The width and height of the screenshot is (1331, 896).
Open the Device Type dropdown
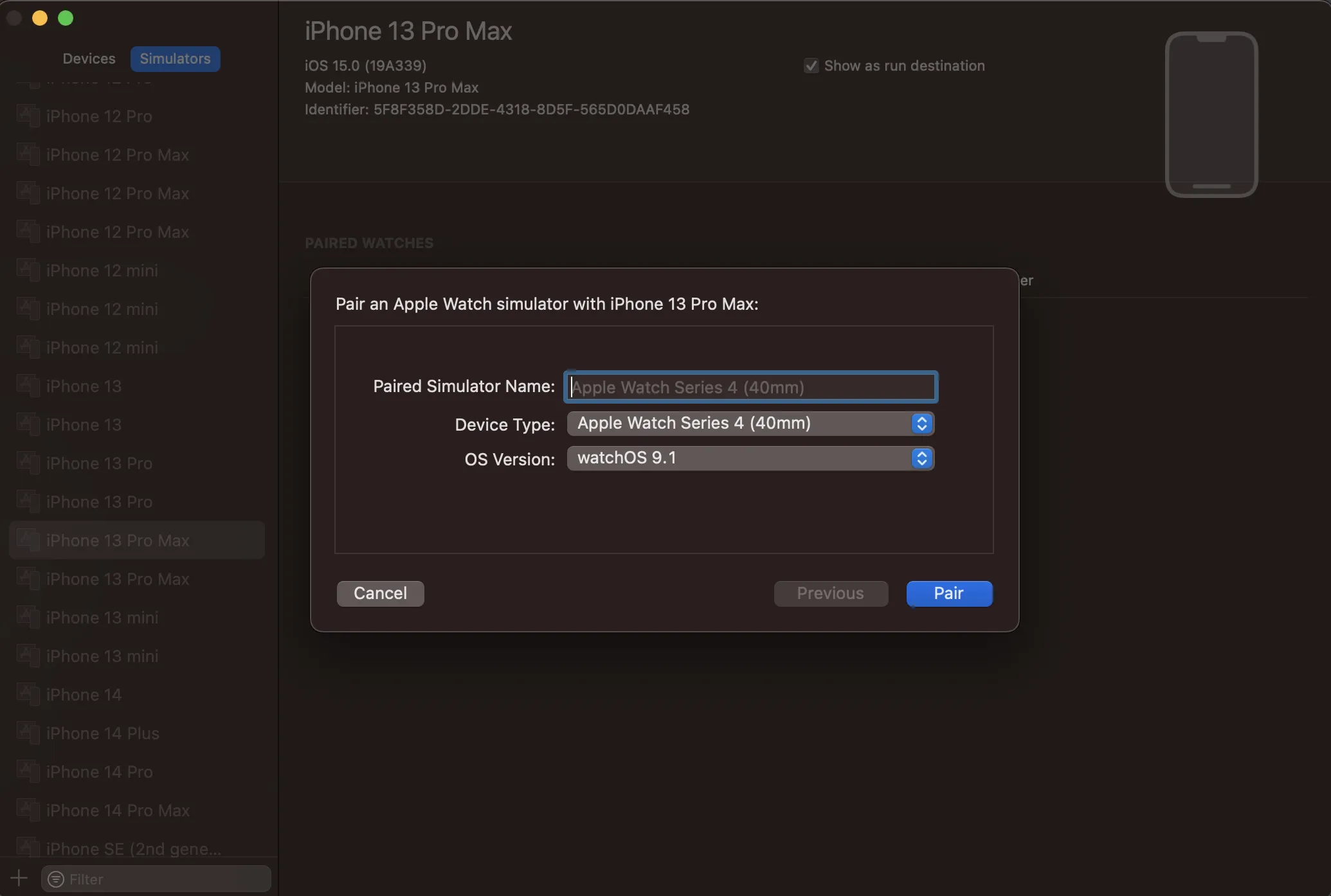click(750, 423)
